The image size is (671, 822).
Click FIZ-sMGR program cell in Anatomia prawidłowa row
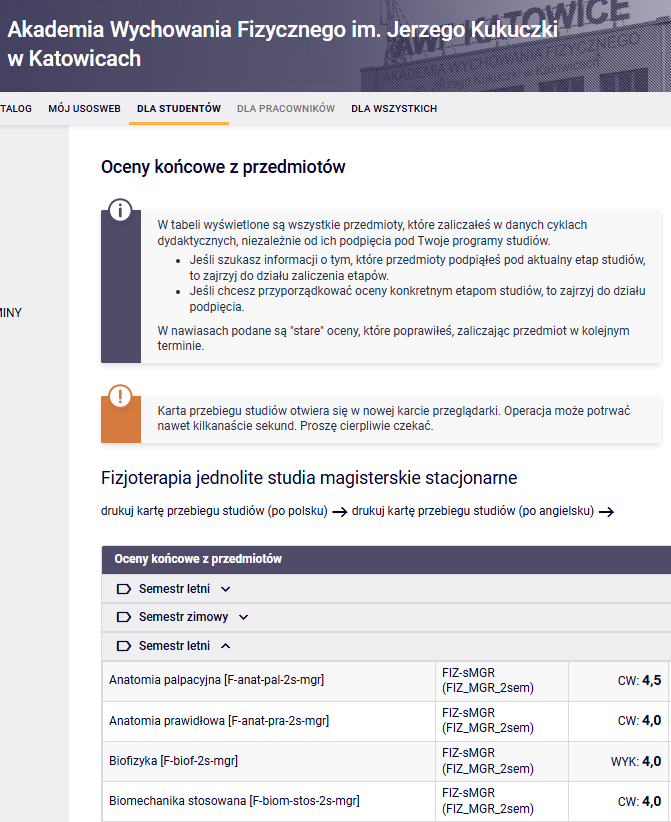click(x=502, y=721)
